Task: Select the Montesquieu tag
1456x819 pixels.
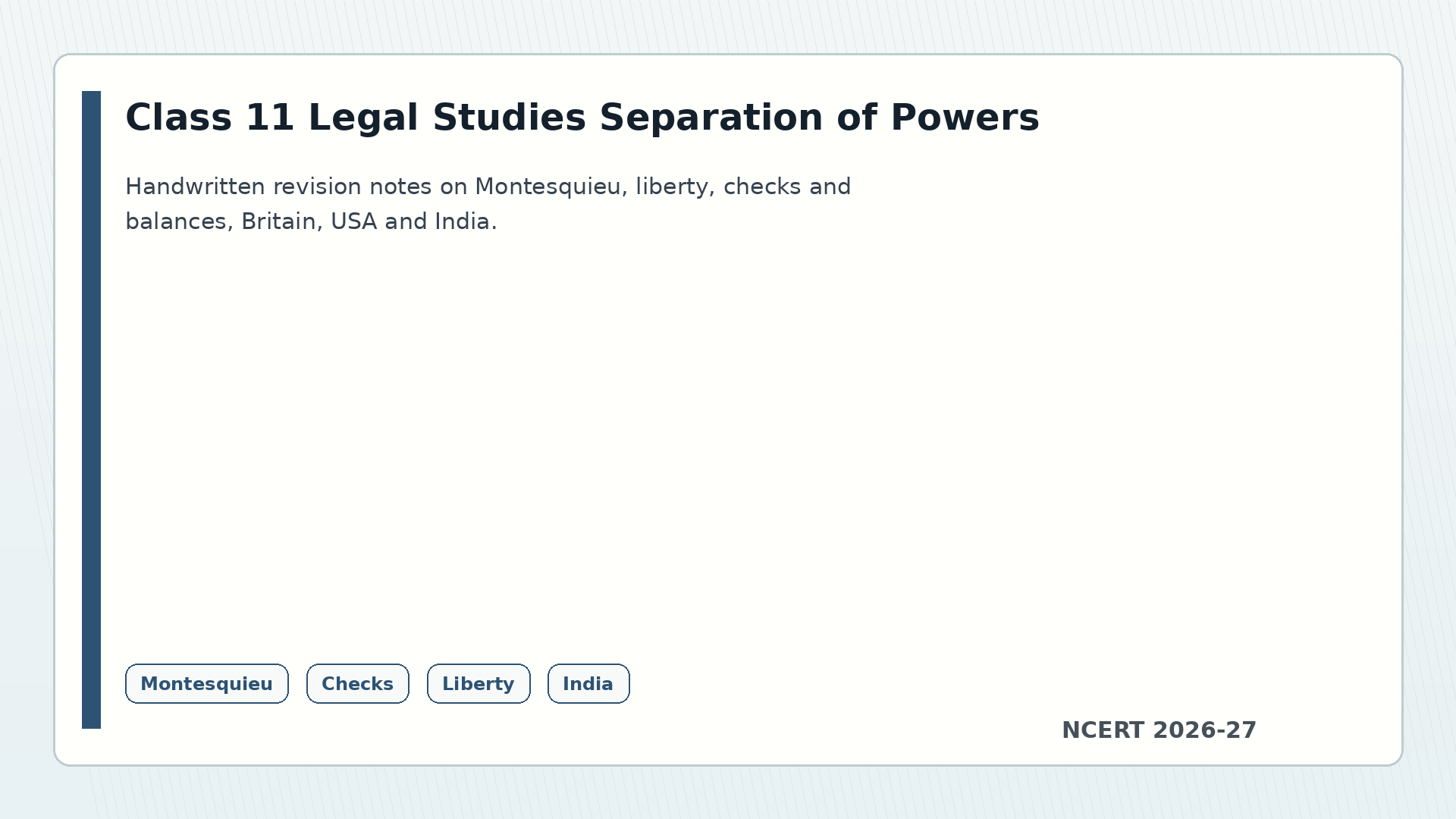Action: [206, 684]
